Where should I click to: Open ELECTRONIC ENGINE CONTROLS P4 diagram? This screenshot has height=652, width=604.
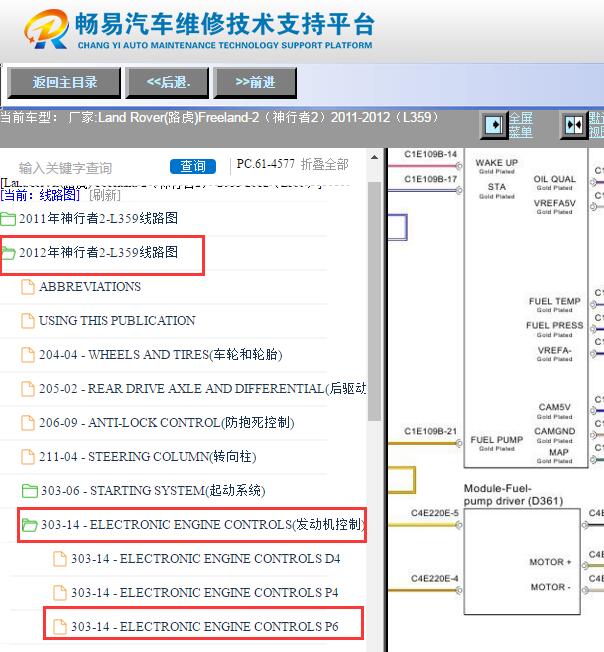[205, 593]
